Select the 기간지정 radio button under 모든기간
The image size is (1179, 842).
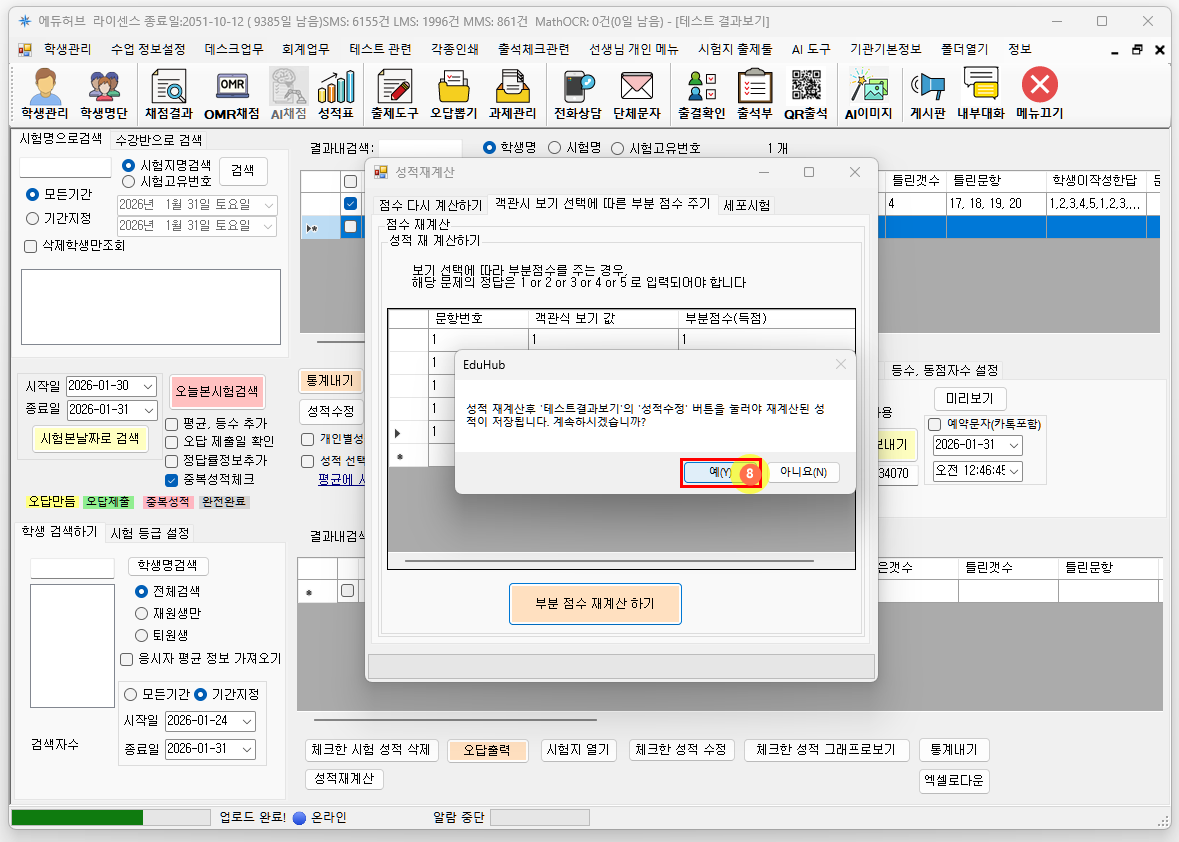(x=33, y=218)
